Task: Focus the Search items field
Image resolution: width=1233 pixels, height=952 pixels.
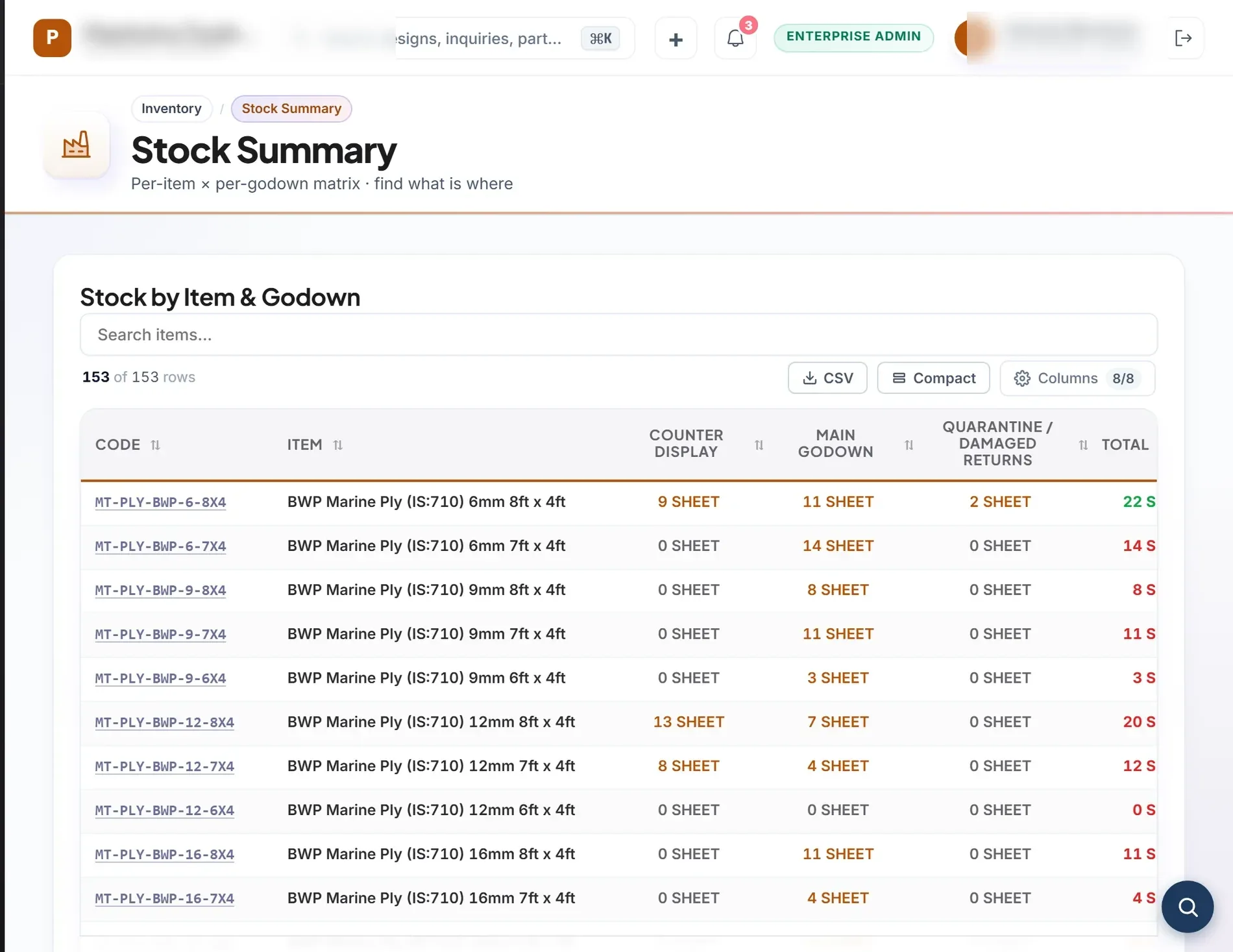Action: point(618,335)
